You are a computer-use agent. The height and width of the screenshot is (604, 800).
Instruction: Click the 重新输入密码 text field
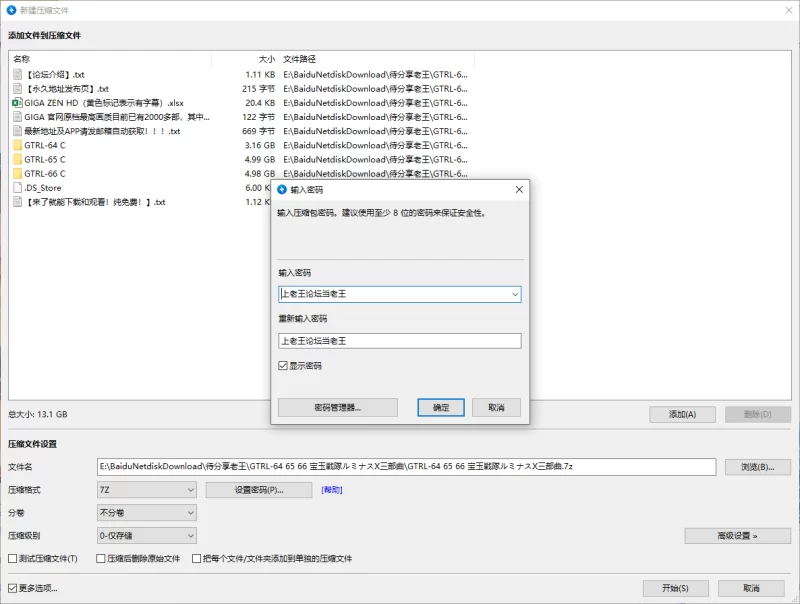tap(400, 341)
